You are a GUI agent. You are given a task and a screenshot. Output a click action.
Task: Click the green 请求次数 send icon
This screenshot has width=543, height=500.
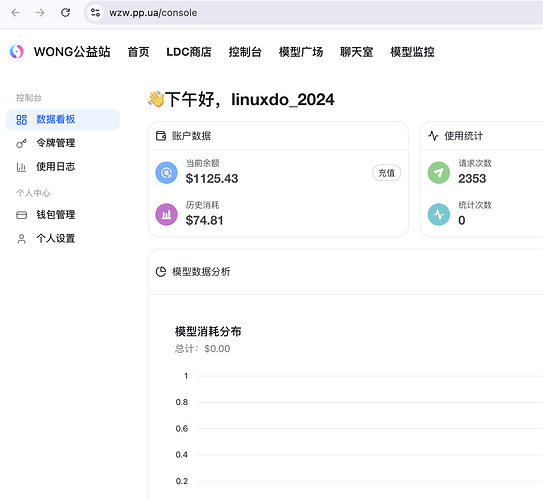click(439, 172)
